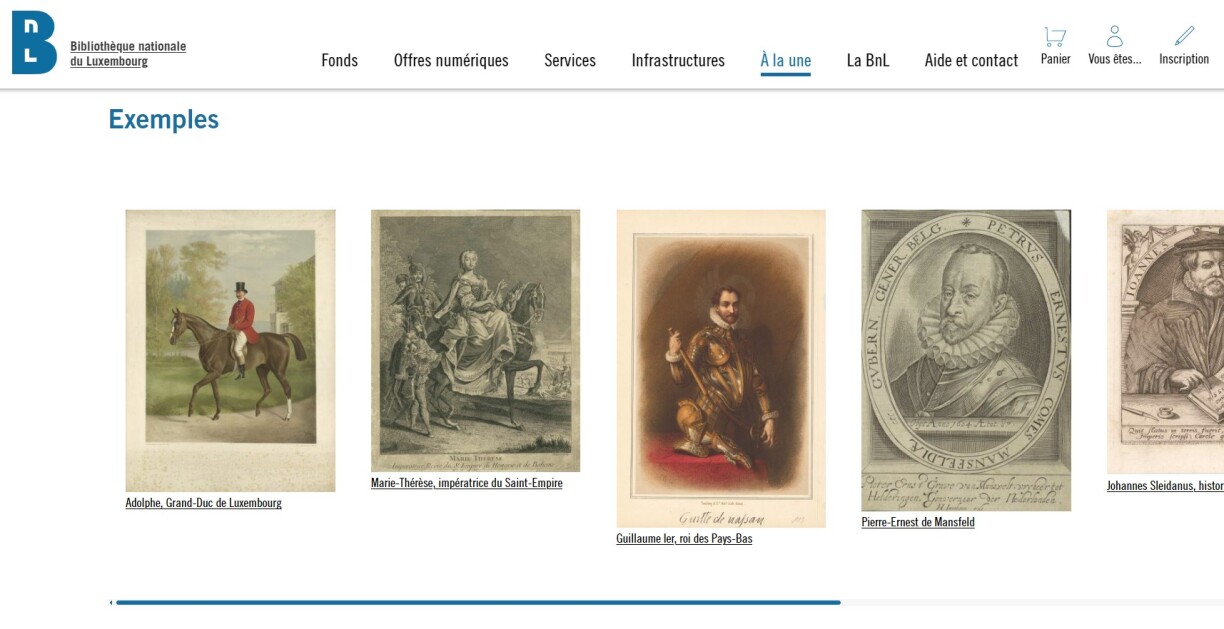The image size is (1224, 629).
Task: Click the Bibliothèque nationale du Luxembourg title link
Action: pos(128,54)
